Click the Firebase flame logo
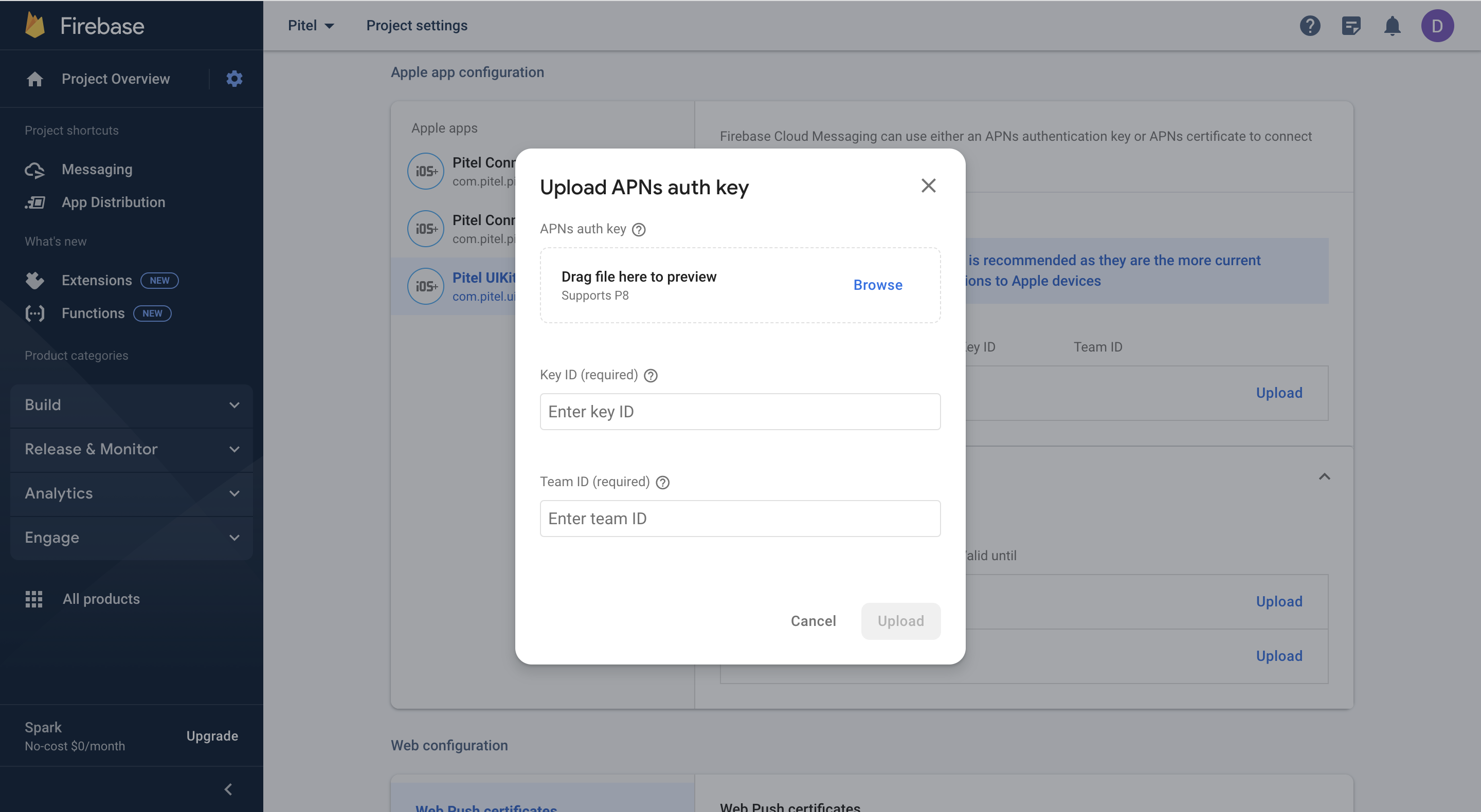 click(35, 26)
